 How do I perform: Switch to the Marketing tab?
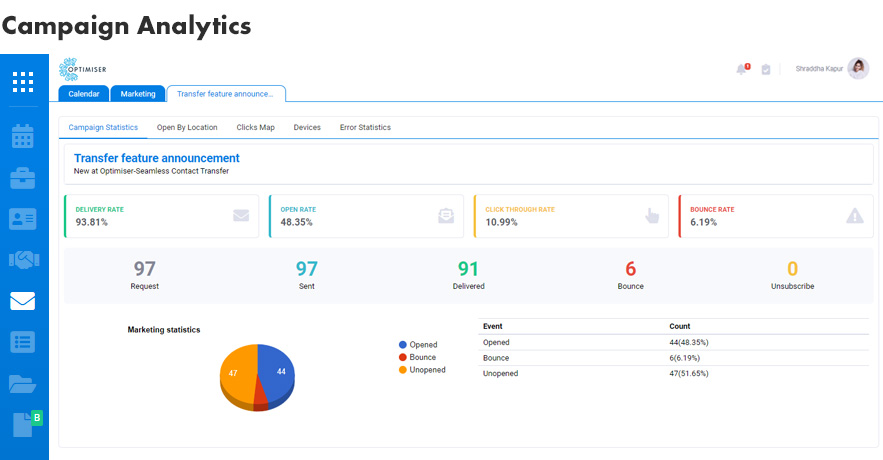(138, 94)
